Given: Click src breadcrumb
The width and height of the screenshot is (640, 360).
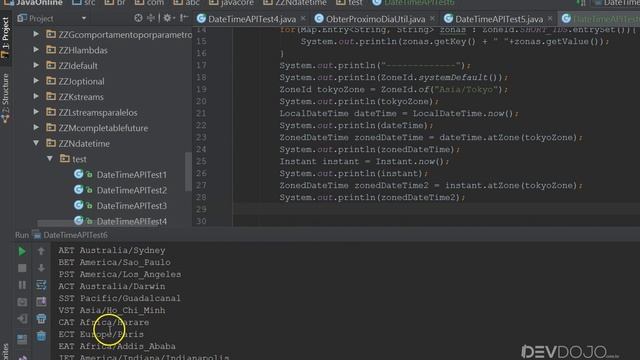Looking at the screenshot, I should click(x=84, y=3).
